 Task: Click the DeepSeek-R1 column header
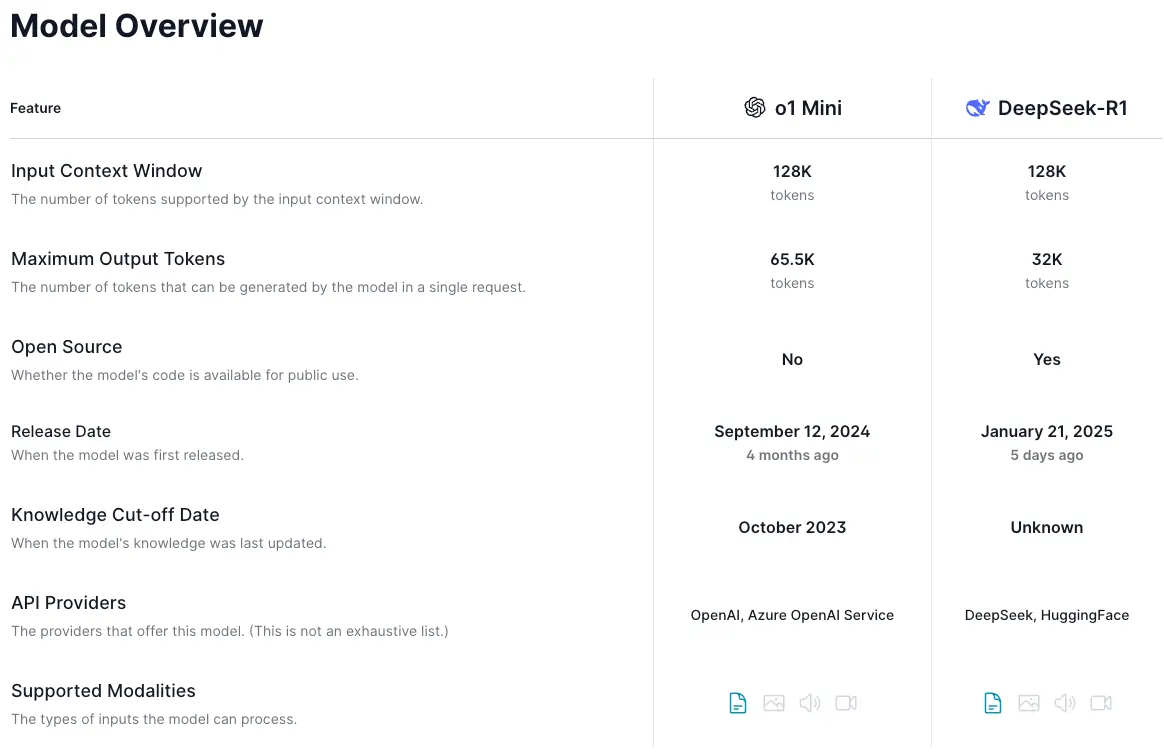(1062, 108)
